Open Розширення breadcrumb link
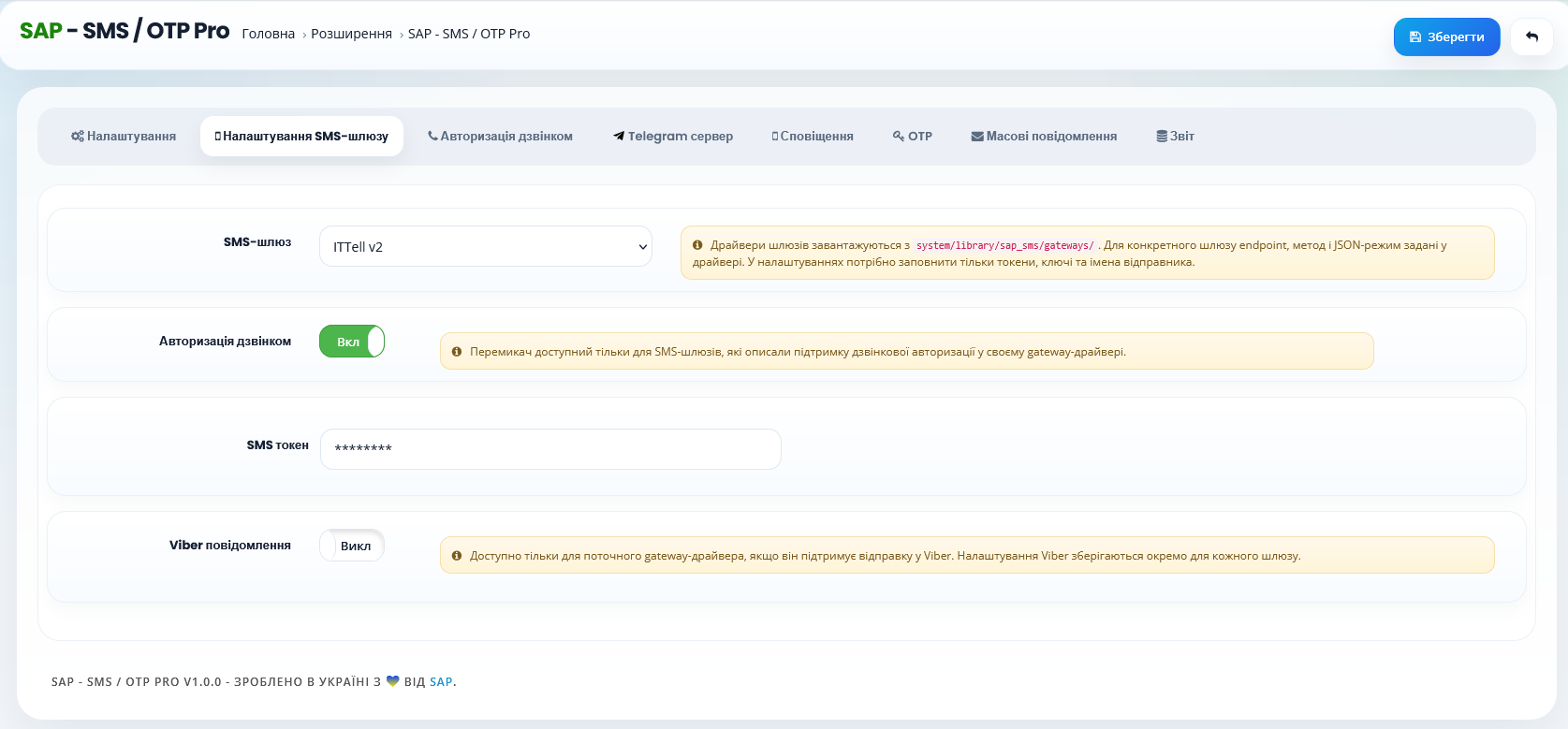 tap(351, 34)
